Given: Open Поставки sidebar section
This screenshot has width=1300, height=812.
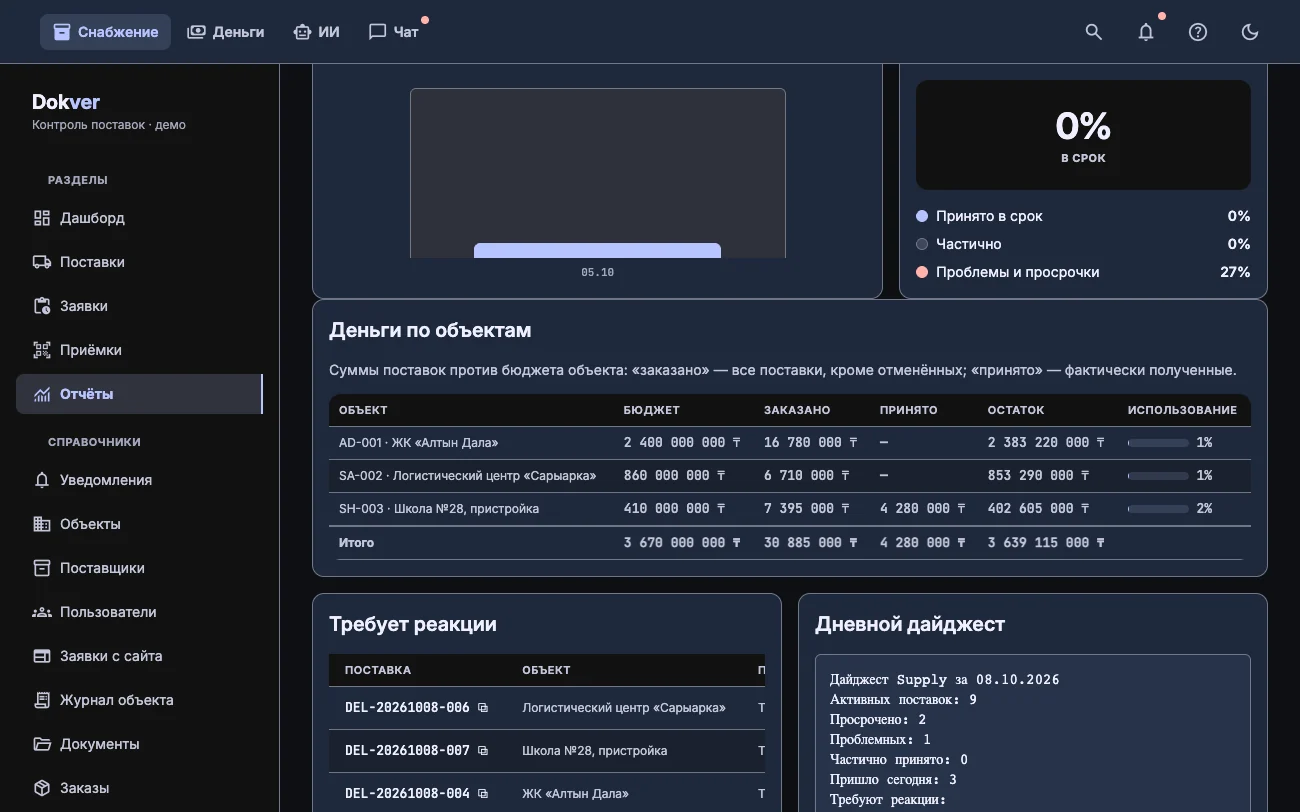Looking at the screenshot, I should pyautogui.click(x=140, y=262).
